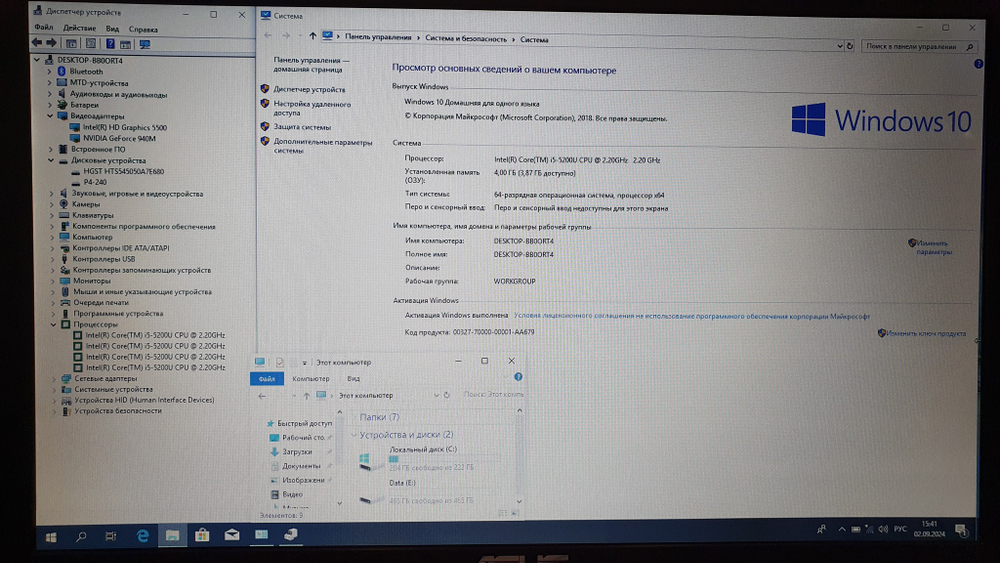Open the Microsoft license terms link
1000x563 pixels.
coord(692,316)
